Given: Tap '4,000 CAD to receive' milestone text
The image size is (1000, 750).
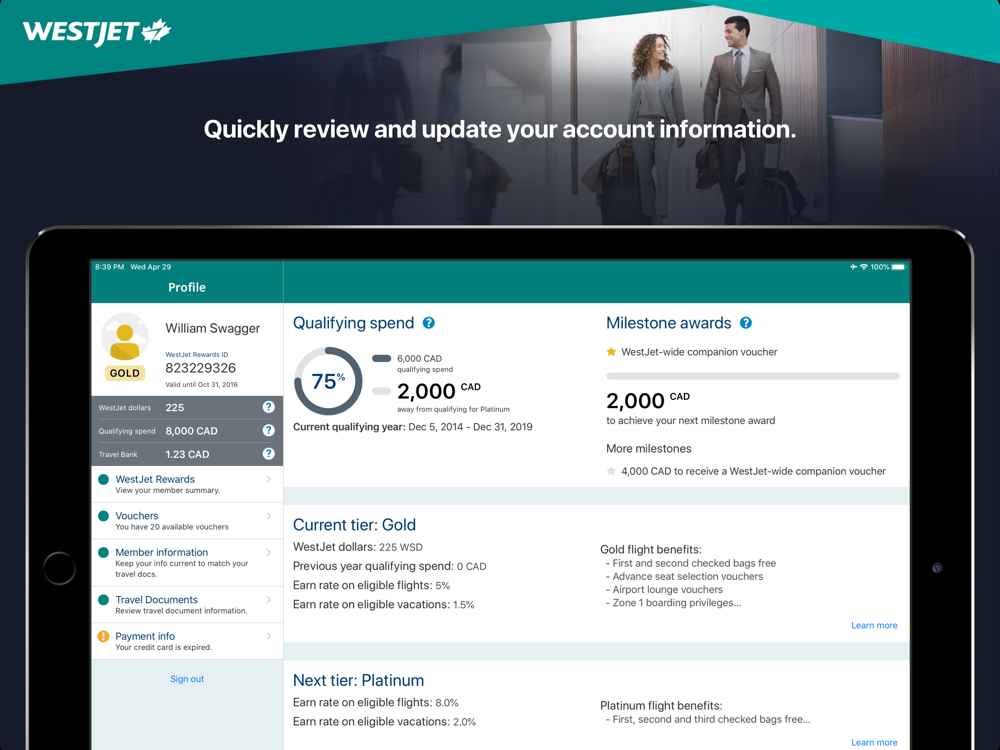Looking at the screenshot, I should [x=753, y=471].
